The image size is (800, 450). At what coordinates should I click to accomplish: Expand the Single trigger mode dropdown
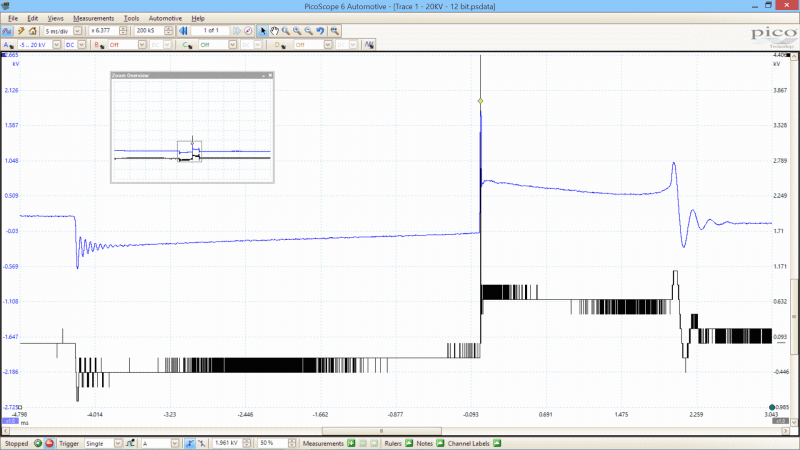point(118,443)
